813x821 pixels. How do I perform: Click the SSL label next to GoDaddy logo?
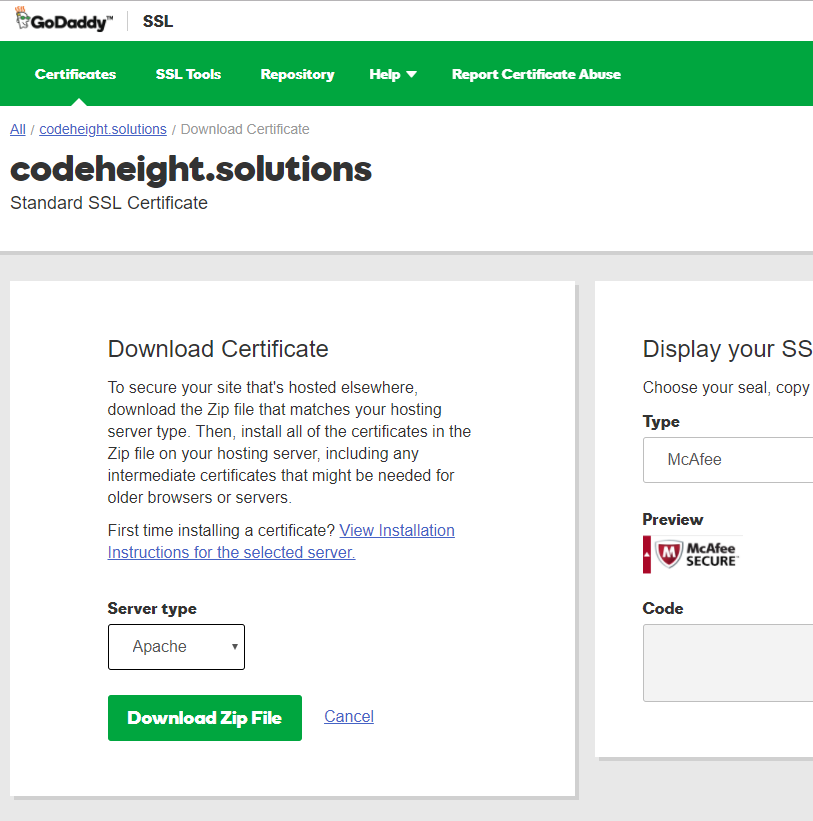[157, 20]
